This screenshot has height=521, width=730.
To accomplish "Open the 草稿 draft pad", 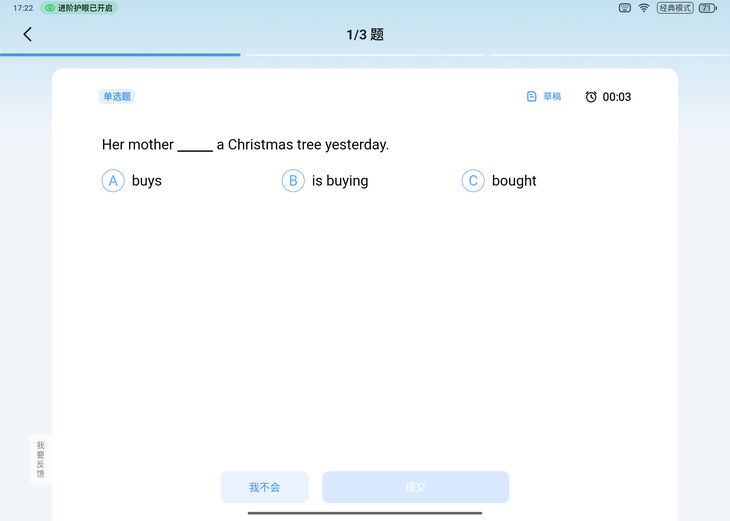I will 544,96.
